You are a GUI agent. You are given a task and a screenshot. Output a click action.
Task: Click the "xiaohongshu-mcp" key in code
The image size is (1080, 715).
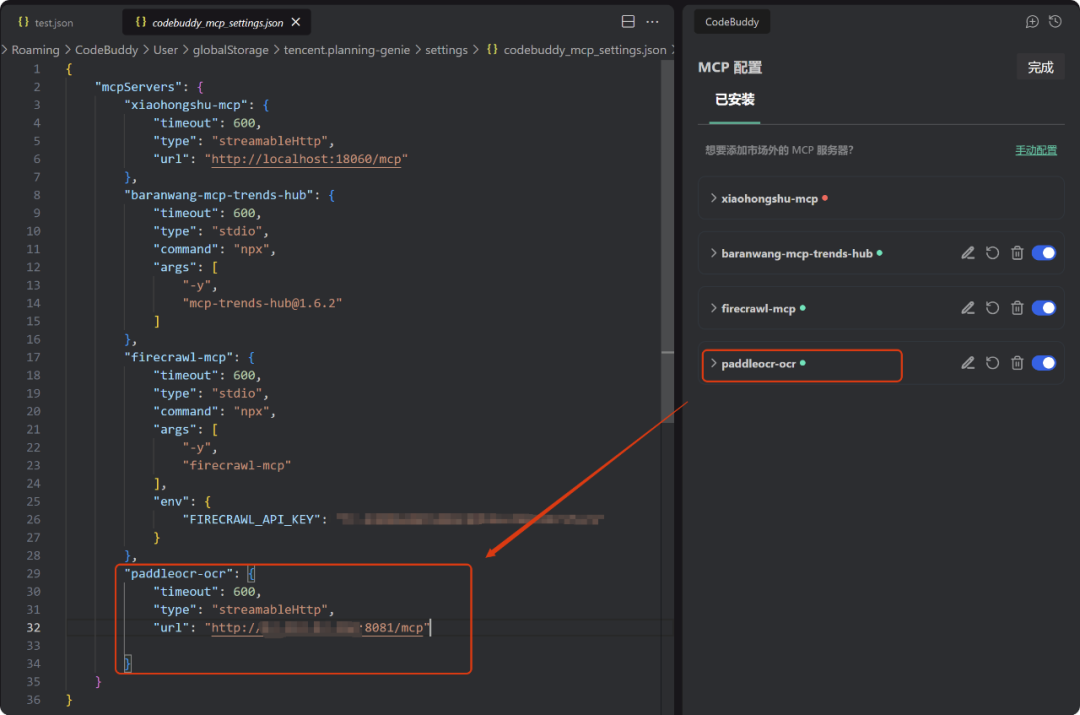tap(186, 105)
